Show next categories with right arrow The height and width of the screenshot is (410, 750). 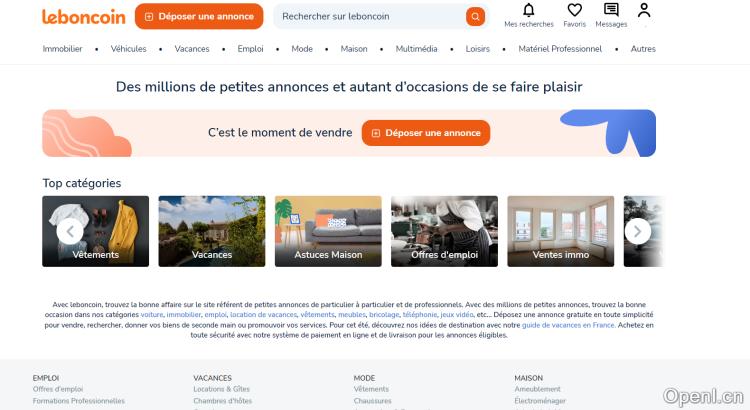pyautogui.click(x=638, y=231)
